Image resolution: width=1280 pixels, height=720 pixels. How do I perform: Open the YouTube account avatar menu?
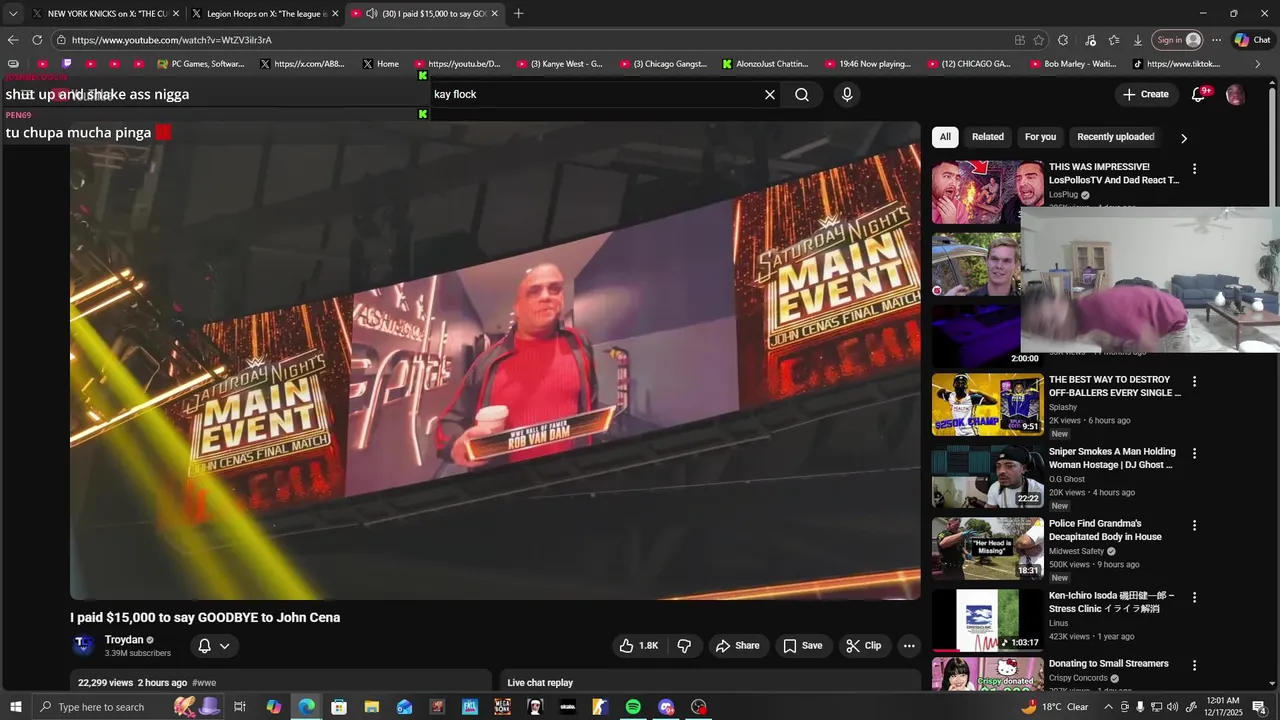point(1235,95)
